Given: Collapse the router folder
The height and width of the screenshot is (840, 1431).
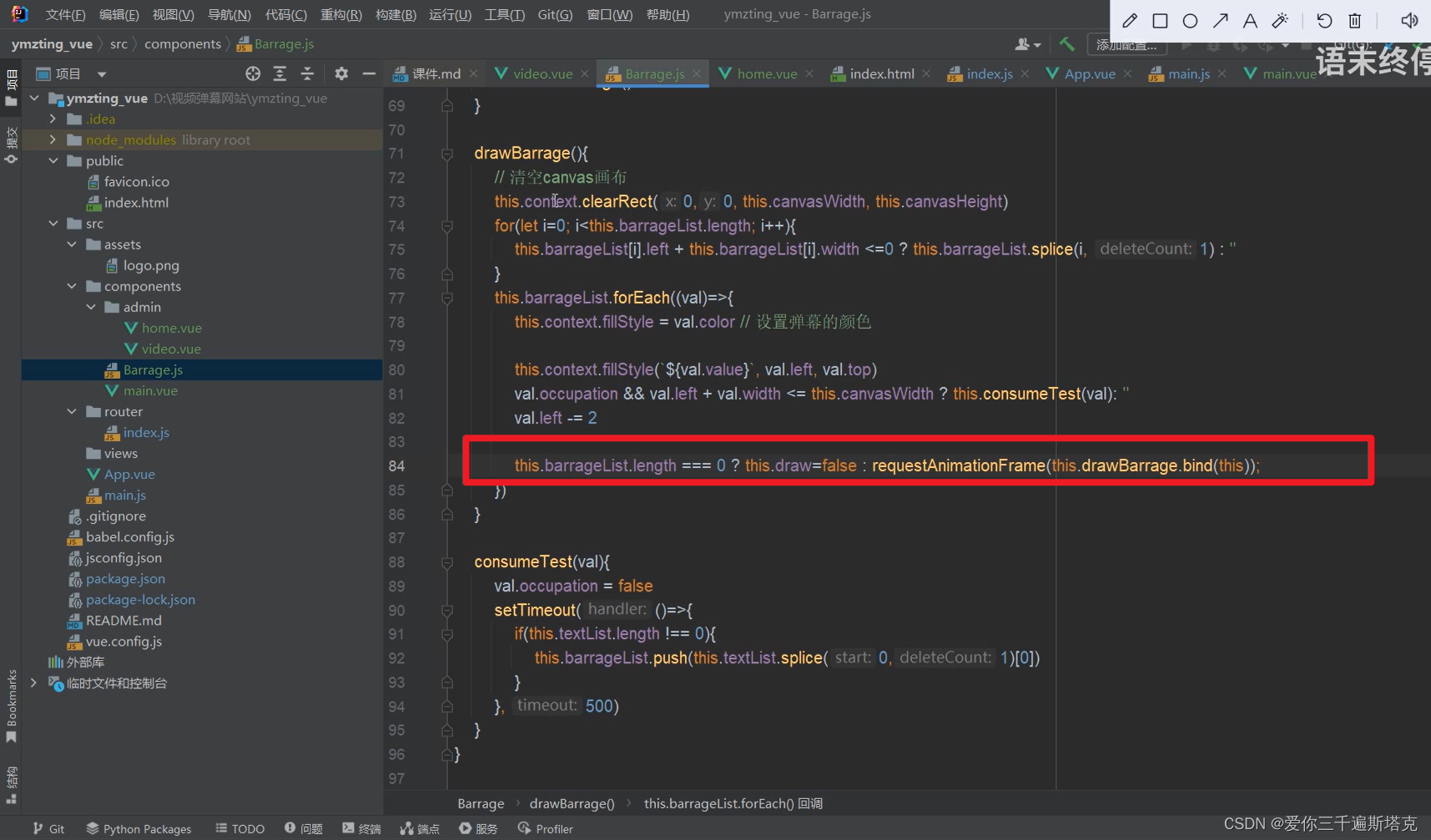Looking at the screenshot, I should tap(73, 411).
